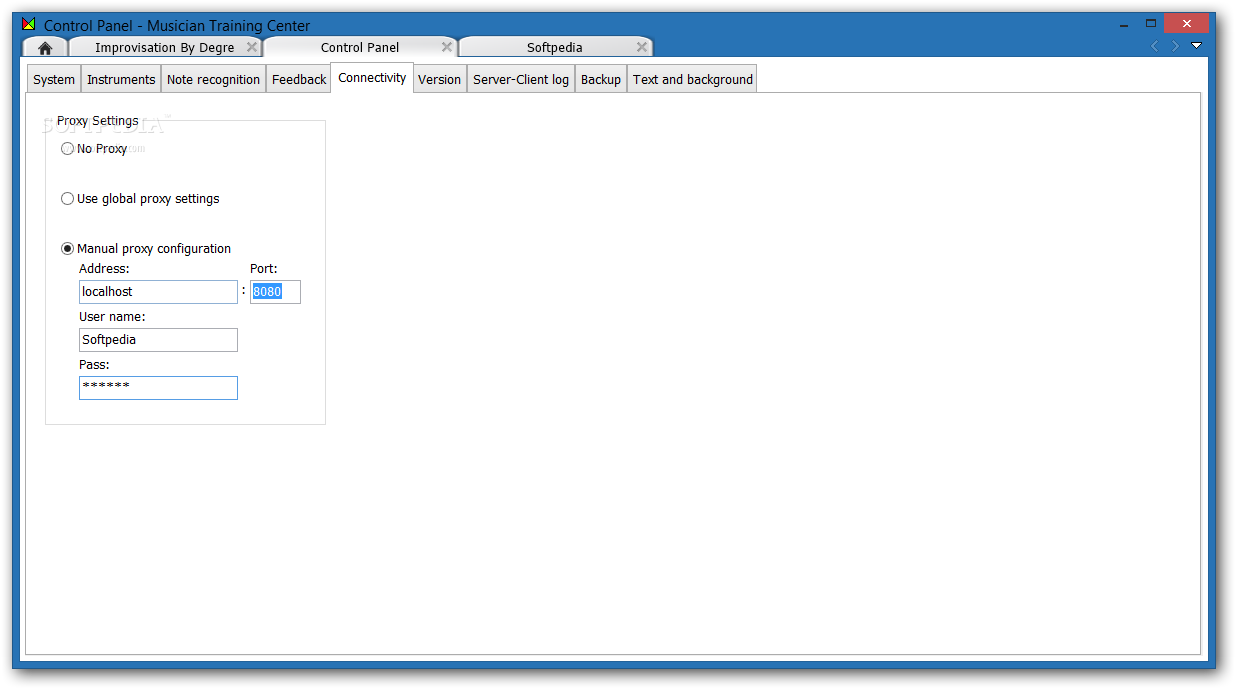Open the tab list dropdown arrow
This screenshot has width=1236, height=689.
coord(1196,46)
